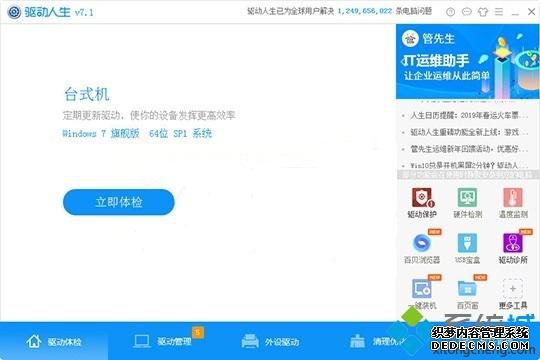The width and height of the screenshot is (540, 360).
Task: Open the 管先生运维 news link
Action: tap(468, 149)
